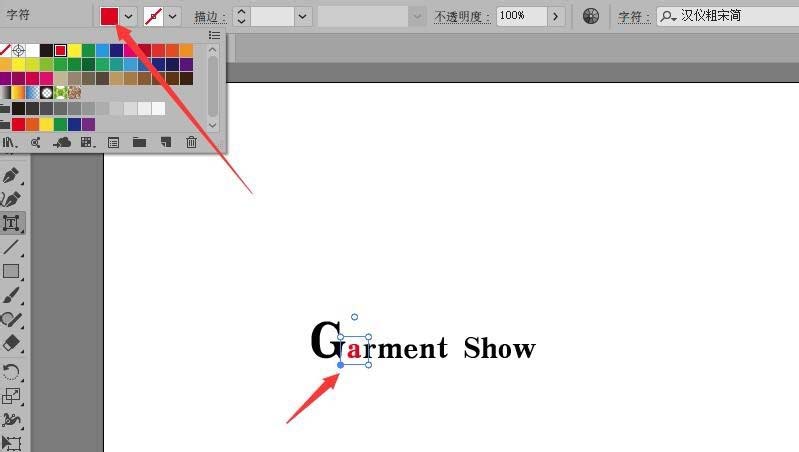Viewport: 799px width, 452px height.
Task: Expand the Stroke color dropdown arrow
Action: click(173, 16)
